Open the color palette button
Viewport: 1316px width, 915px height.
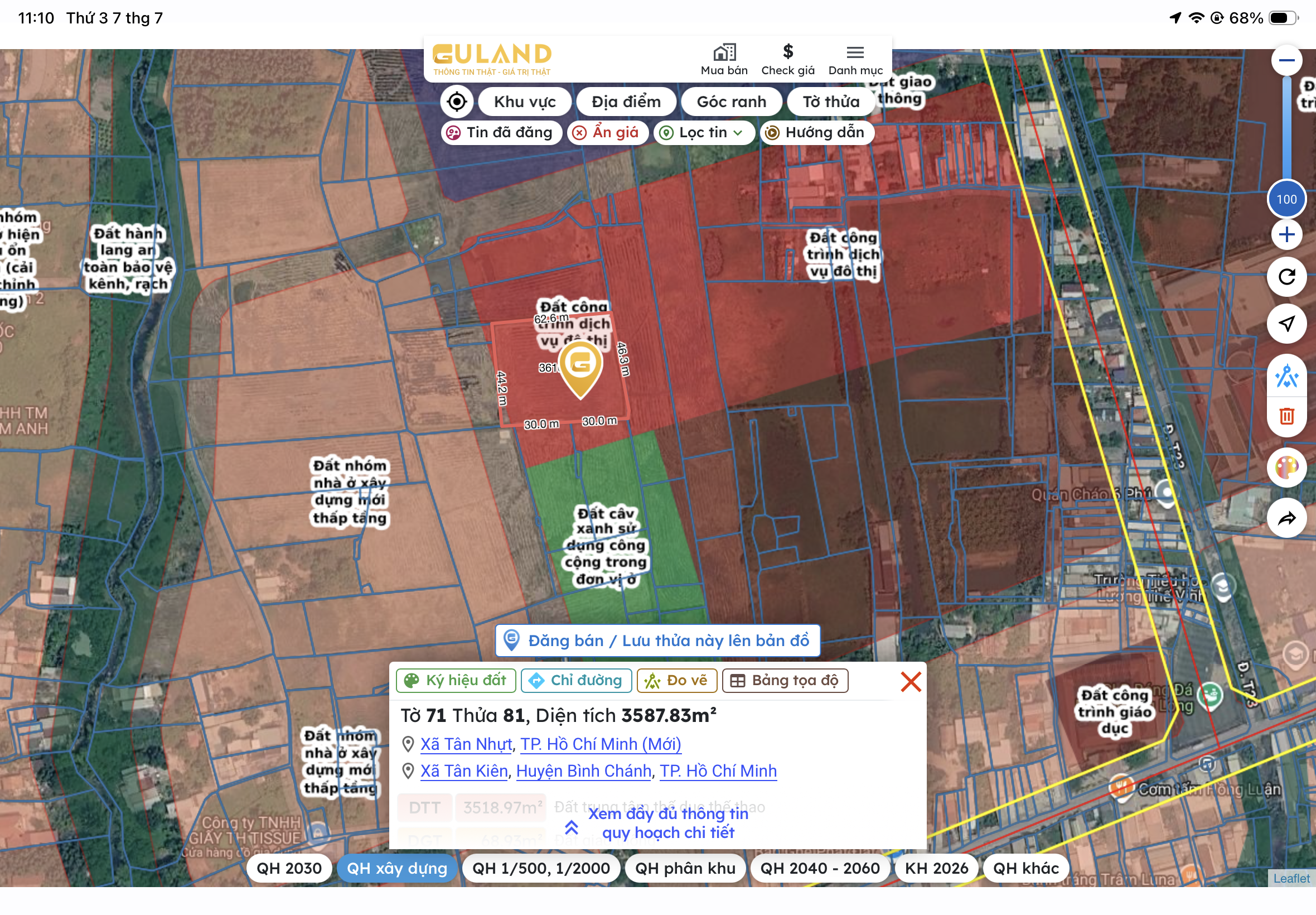[1286, 467]
